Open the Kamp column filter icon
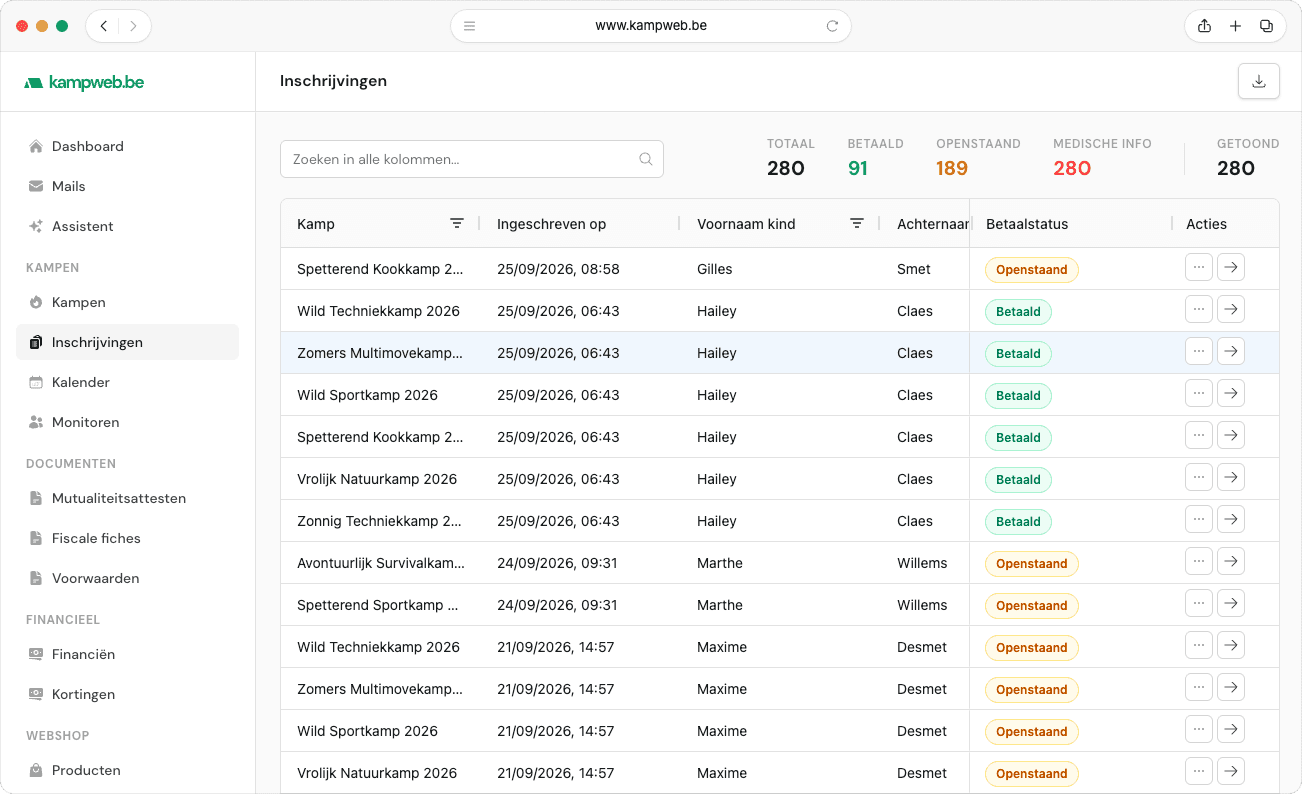The height and width of the screenshot is (794, 1302). pyautogui.click(x=457, y=224)
